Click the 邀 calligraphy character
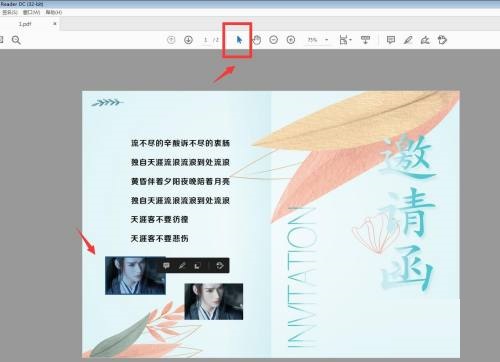500x362 pixels. tap(407, 157)
